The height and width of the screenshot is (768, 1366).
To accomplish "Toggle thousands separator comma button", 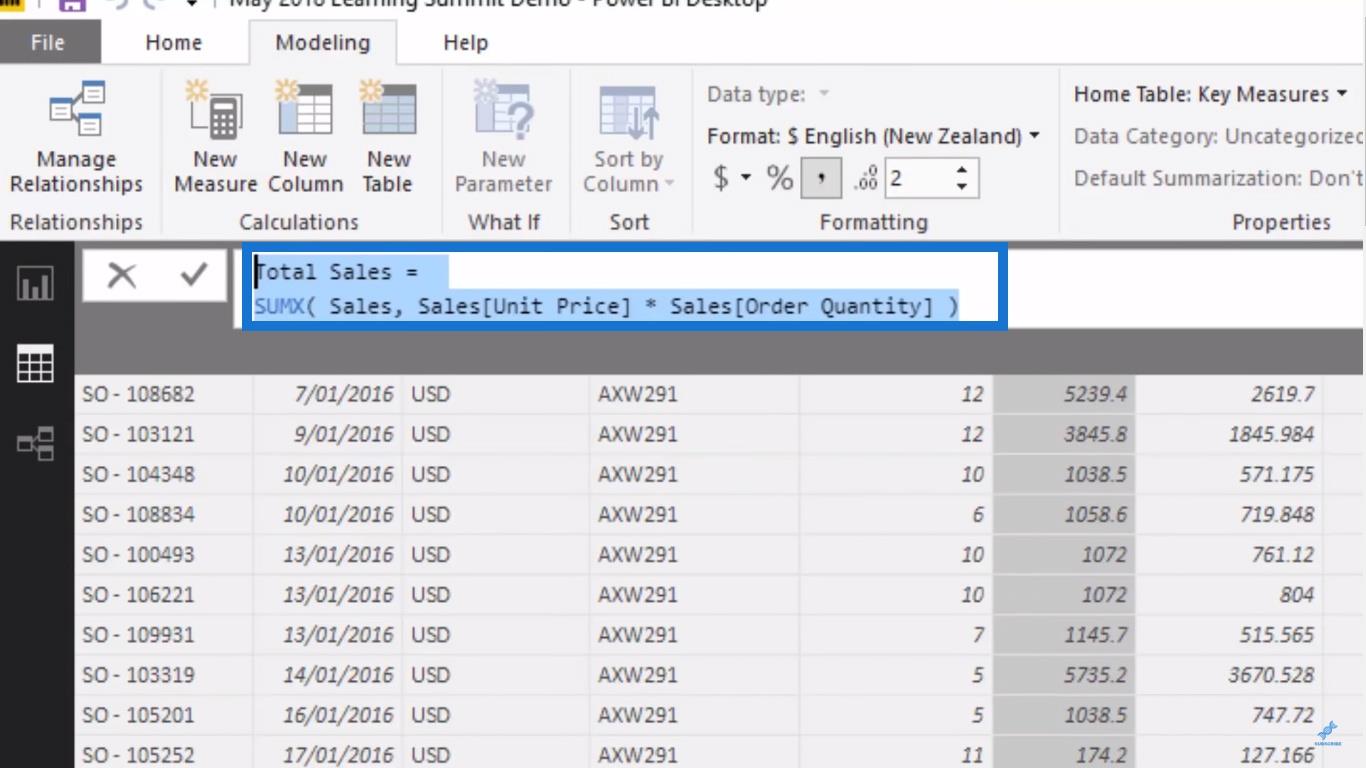I will coord(821,178).
